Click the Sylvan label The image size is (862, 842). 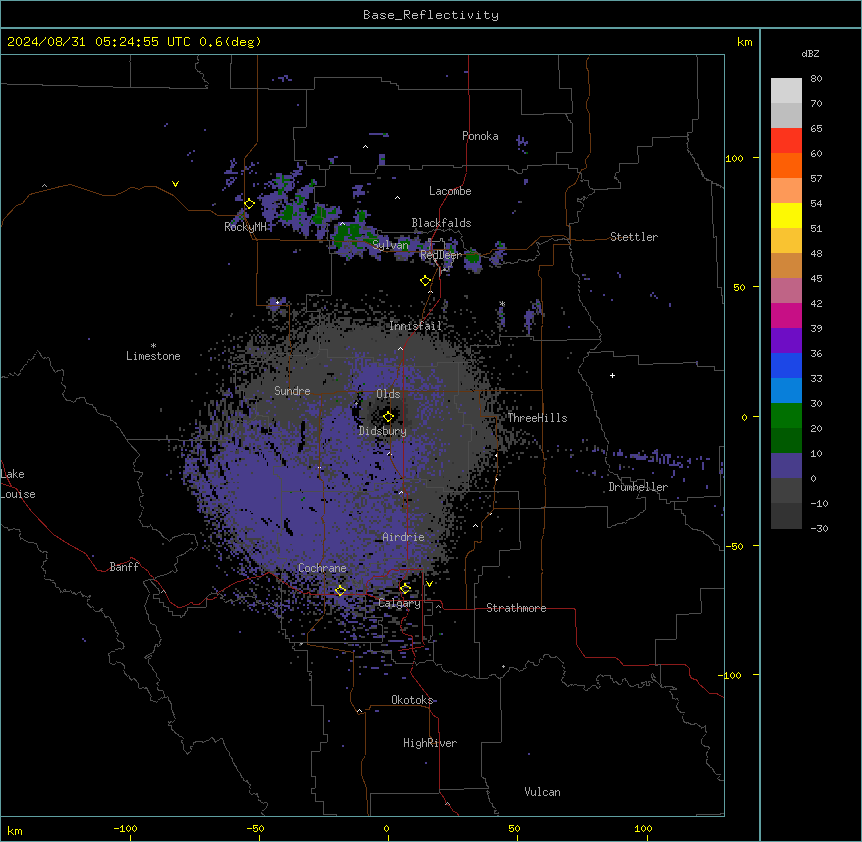(x=390, y=245)
